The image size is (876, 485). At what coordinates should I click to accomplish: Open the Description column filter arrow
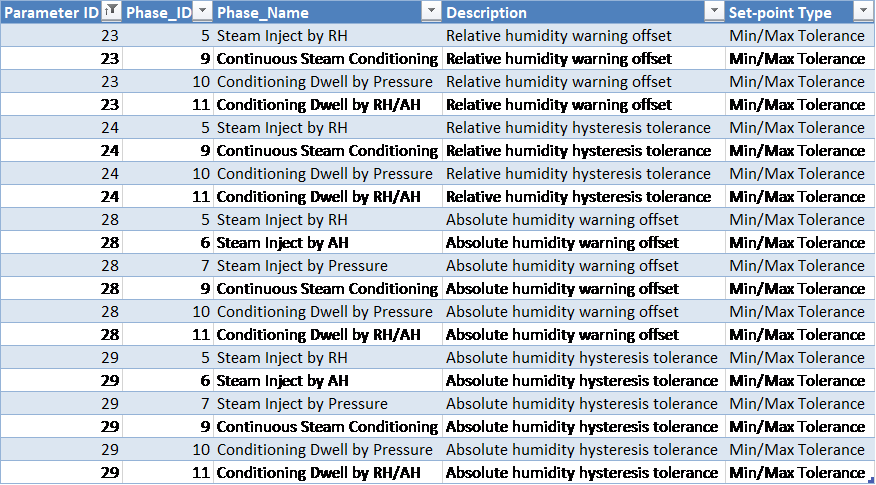pos(715,12)
